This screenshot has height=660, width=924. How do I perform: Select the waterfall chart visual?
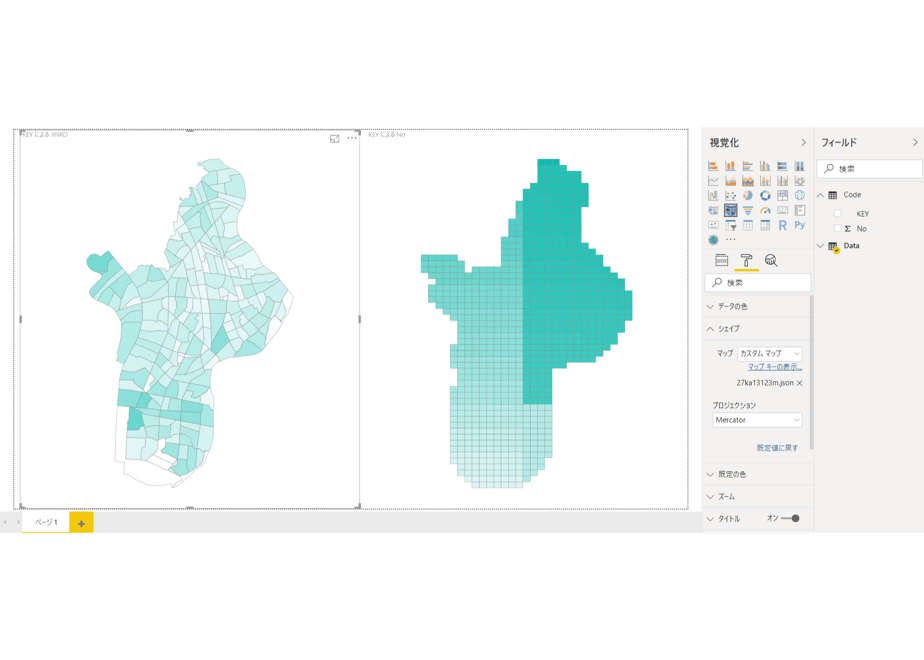pos(713,195)
